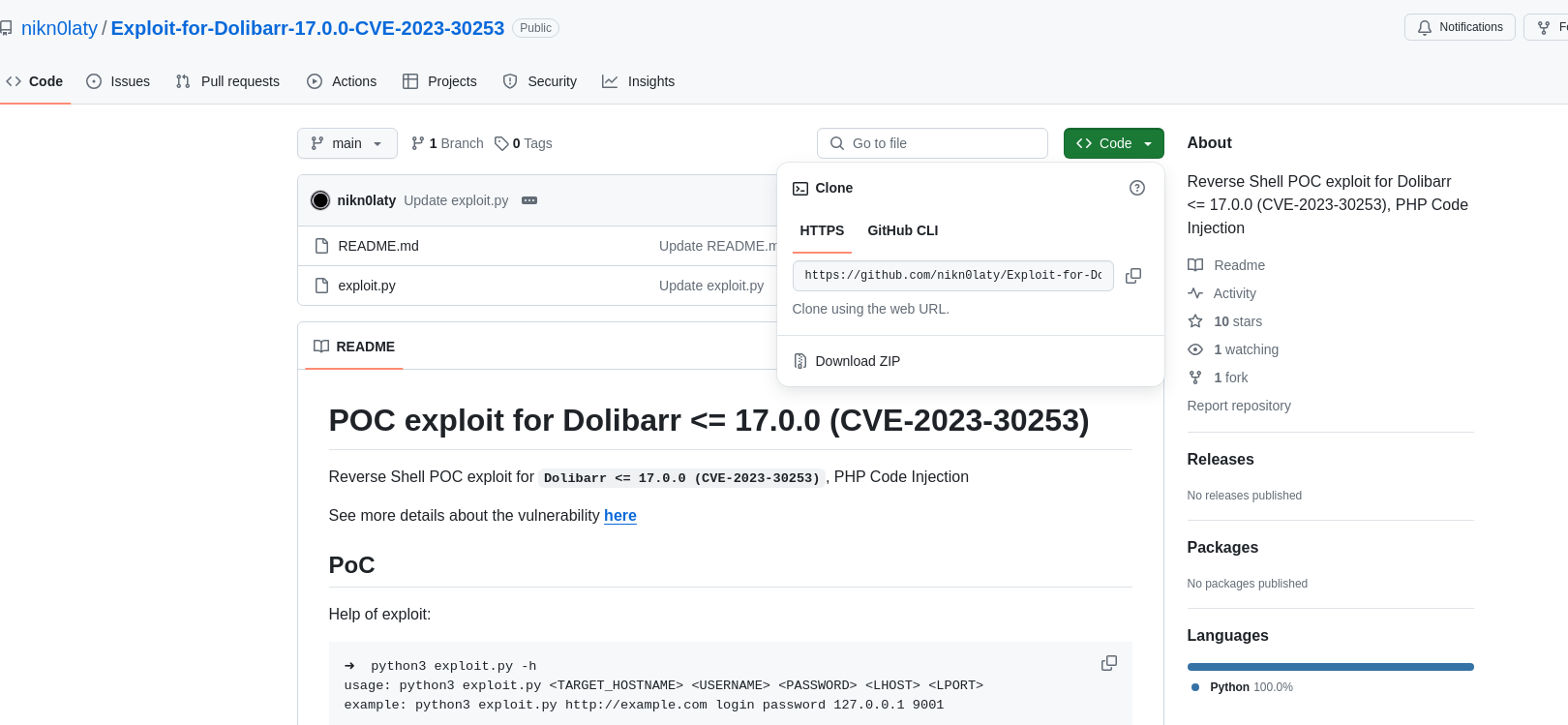
Task: Click Download ZIP
Action: click(x=858, y=361)
